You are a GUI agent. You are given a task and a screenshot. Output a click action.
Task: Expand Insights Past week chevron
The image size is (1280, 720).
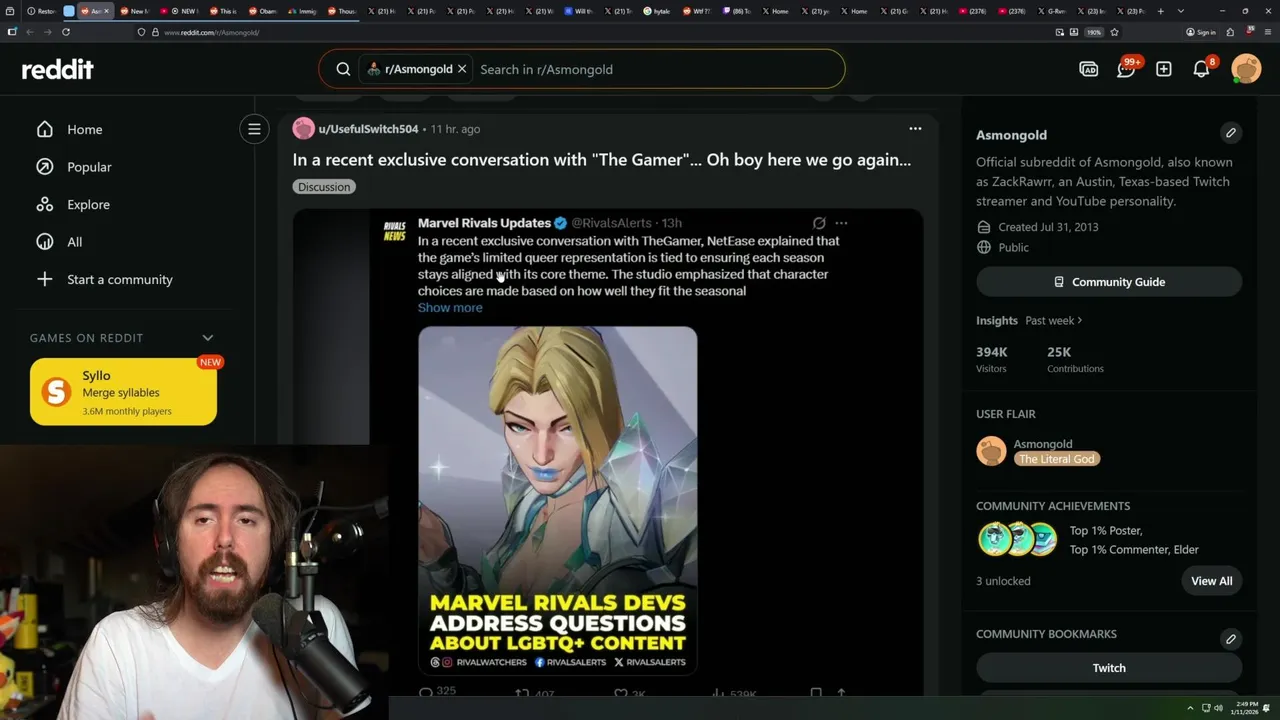tap(1080, 321)
